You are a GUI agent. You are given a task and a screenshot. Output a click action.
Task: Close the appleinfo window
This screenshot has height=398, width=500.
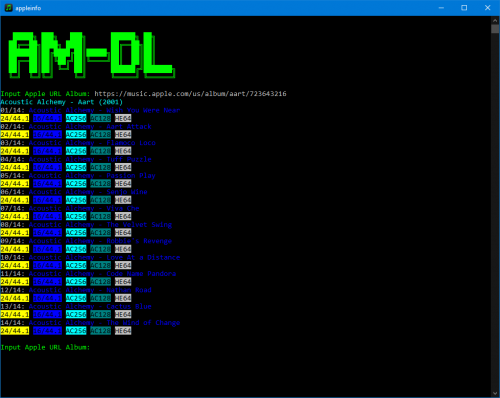(x=487, y=8)
